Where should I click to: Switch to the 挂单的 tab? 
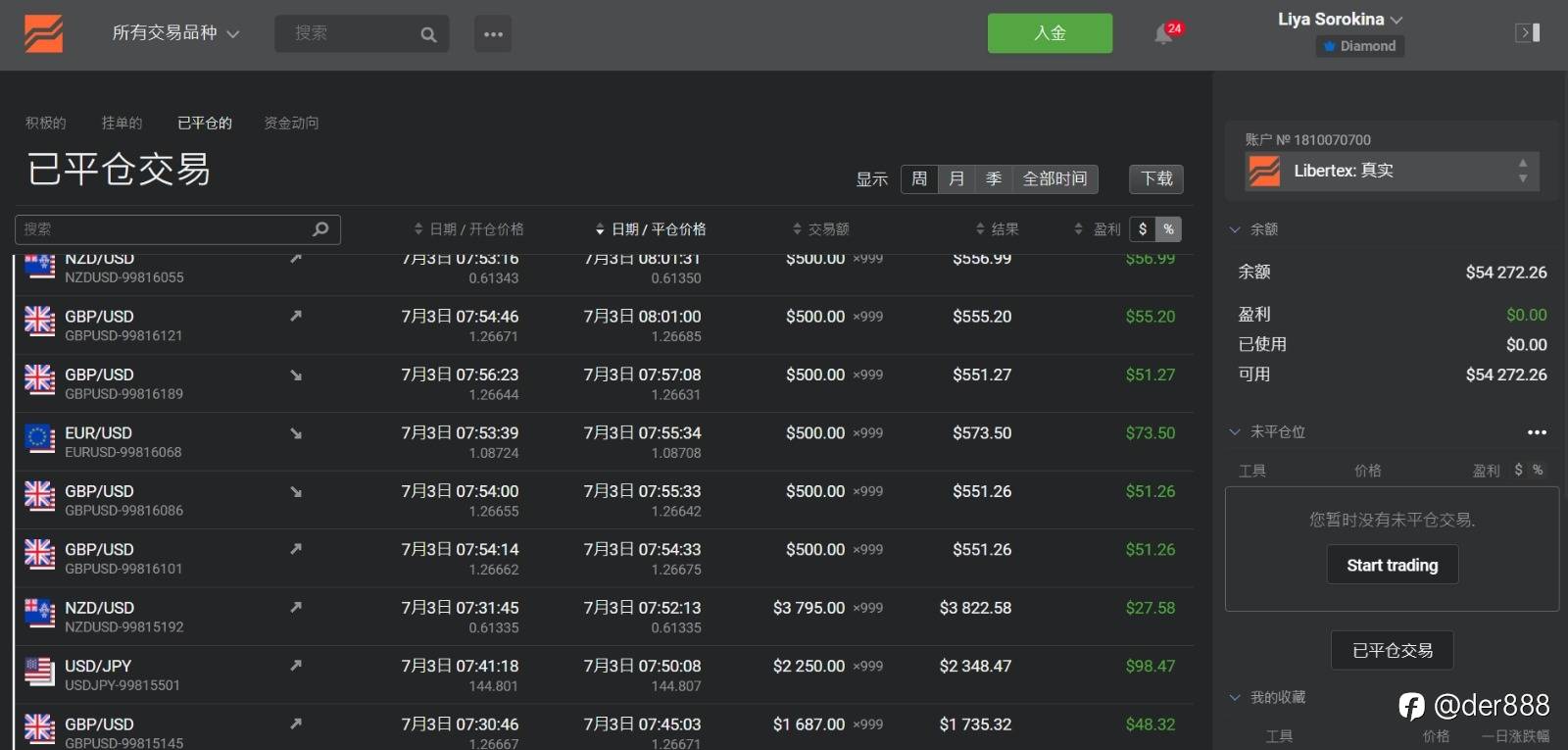pos(122,123)
